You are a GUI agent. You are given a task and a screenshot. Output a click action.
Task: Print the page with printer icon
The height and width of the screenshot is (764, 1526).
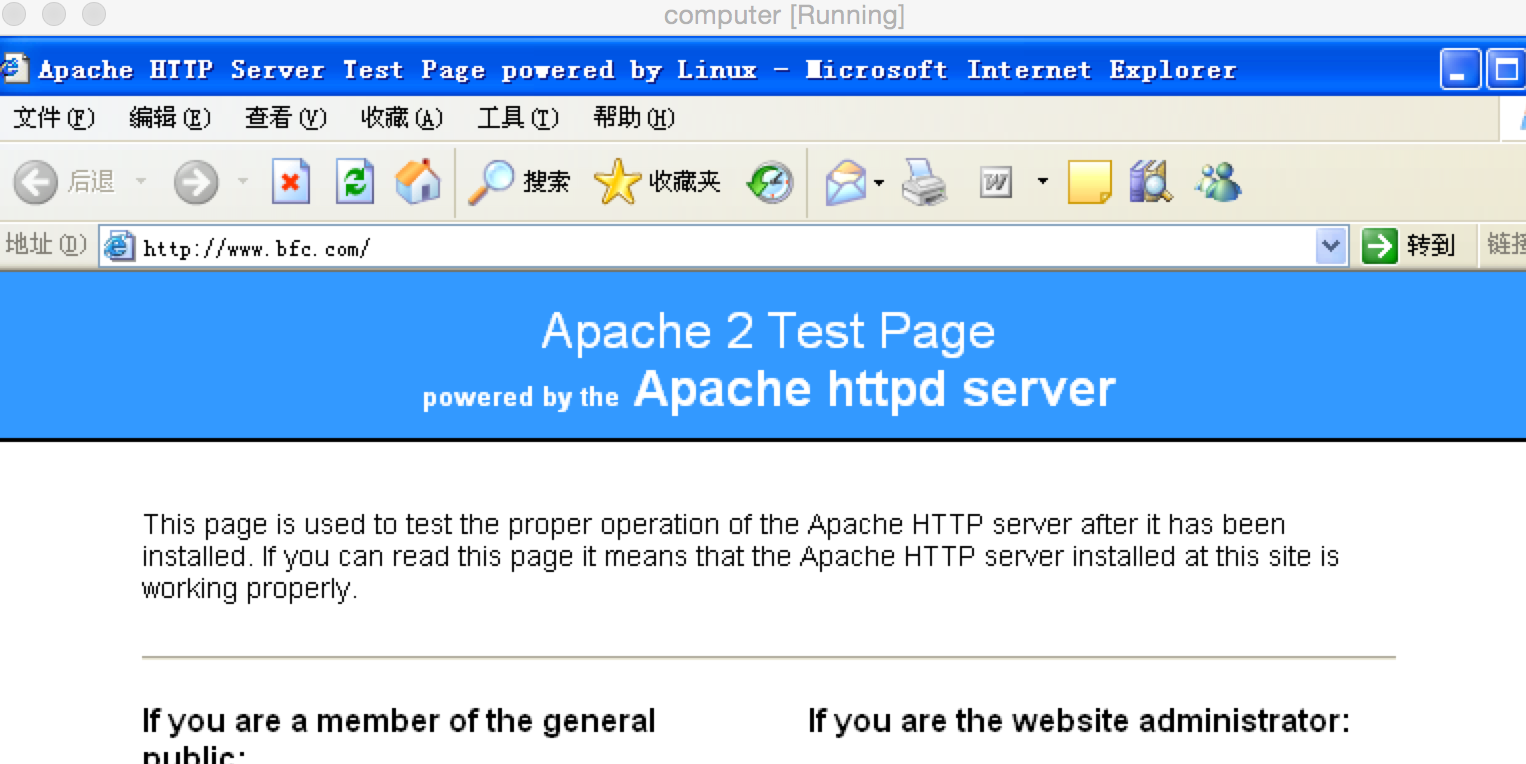925,182
